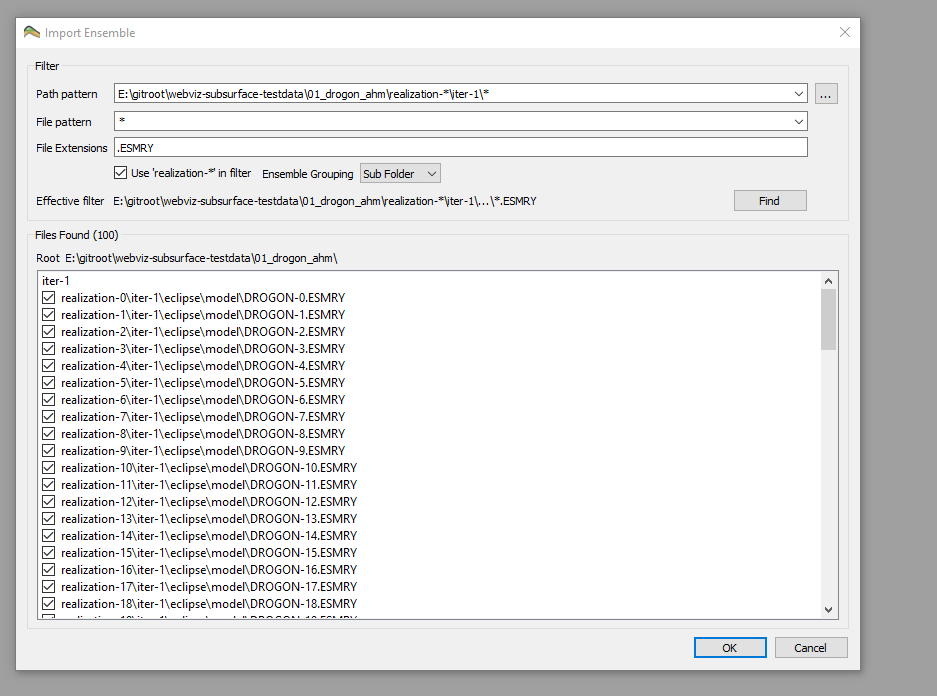The width and height of the screenshot is (937, 696).
Task: Click the file list scrollbar thumb
Action: 828,320
